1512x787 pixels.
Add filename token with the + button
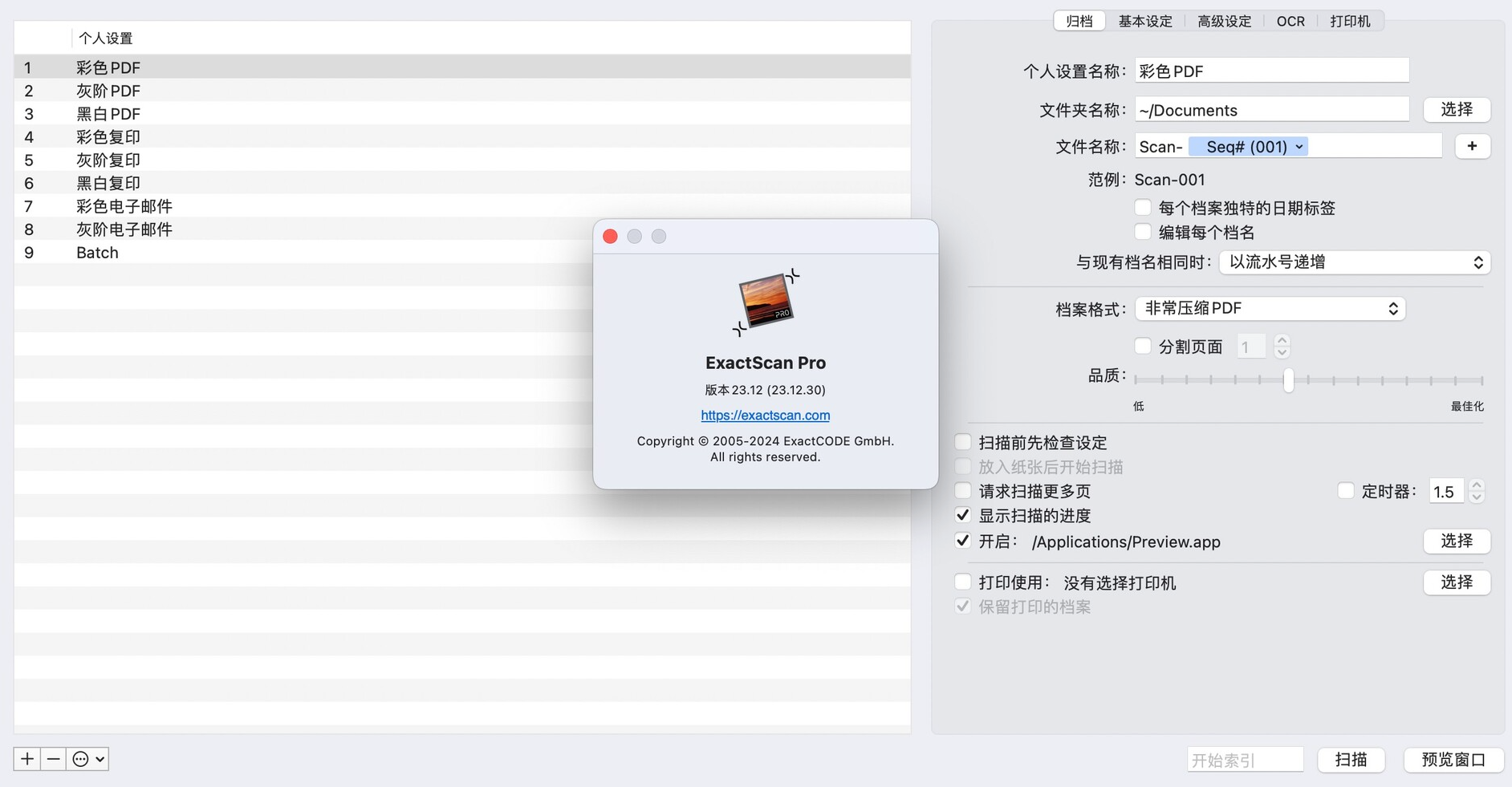1472,146
